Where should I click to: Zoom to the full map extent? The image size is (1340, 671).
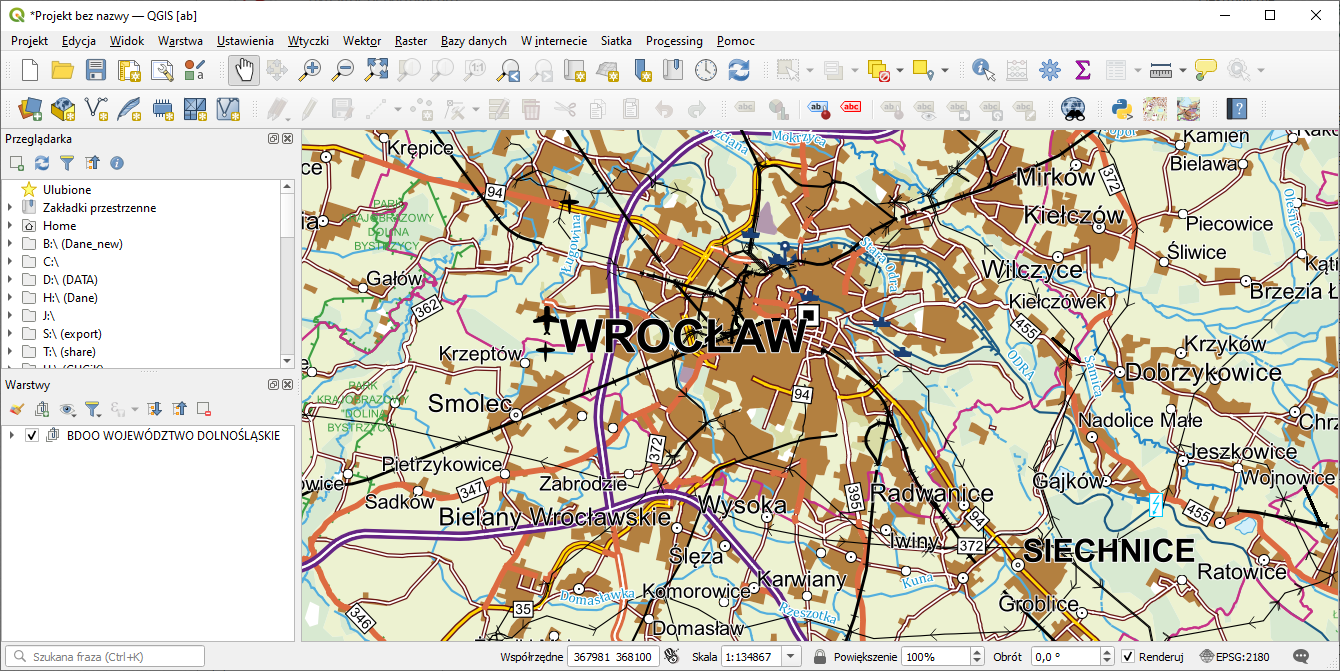click(x=376, y=70)
